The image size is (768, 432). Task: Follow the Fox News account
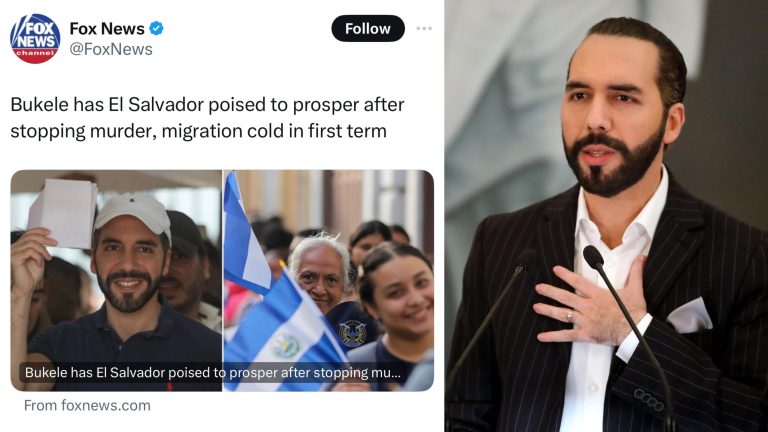pyautogui.click(x=368, y=28)
